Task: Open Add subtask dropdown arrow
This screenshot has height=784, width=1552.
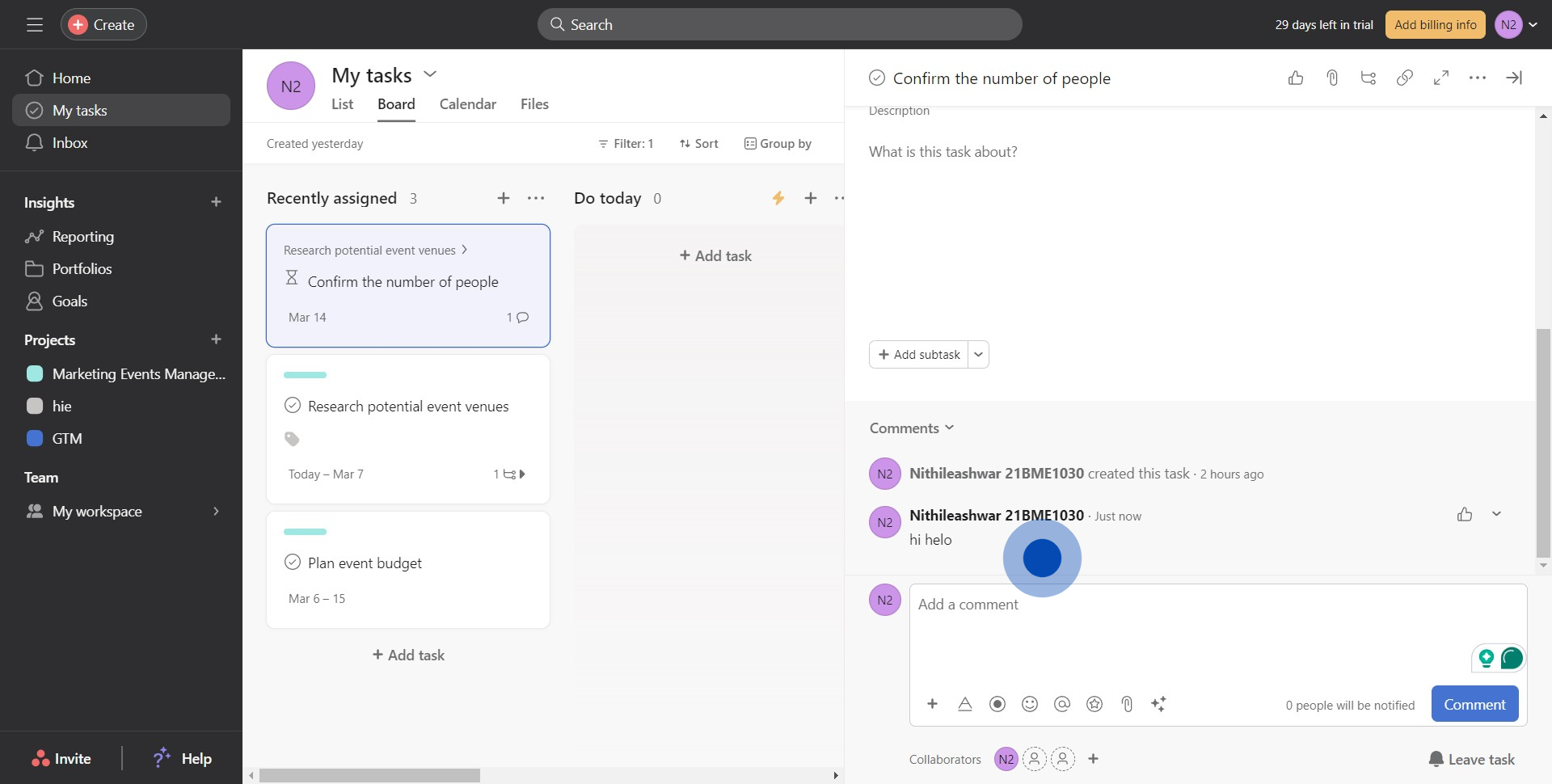Action: (x=979, y=355)
